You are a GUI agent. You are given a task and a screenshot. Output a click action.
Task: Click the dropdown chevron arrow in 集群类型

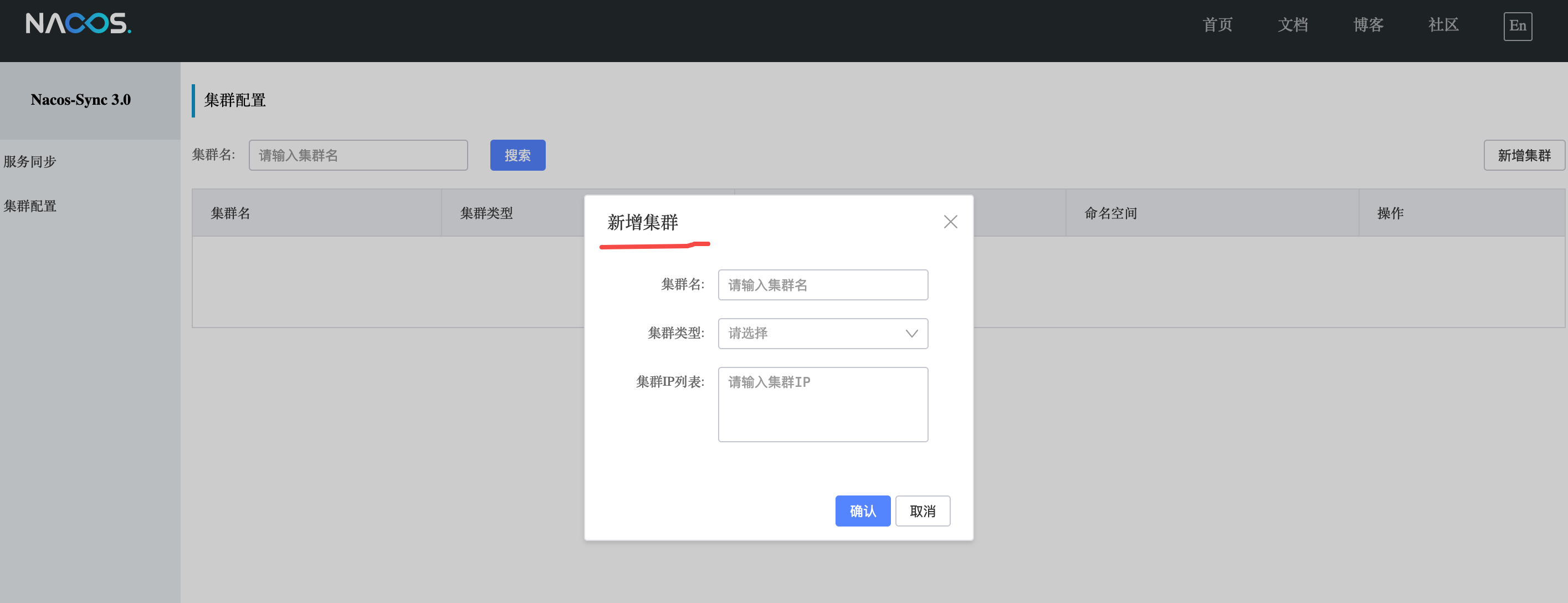click(x=911, y=333)
